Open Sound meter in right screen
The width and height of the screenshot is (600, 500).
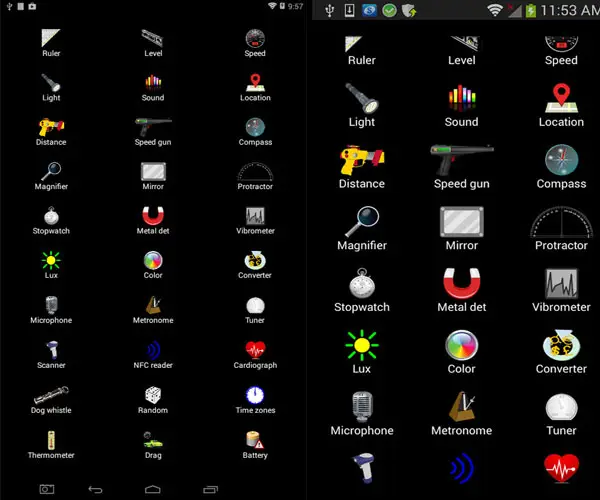[461, 105]
